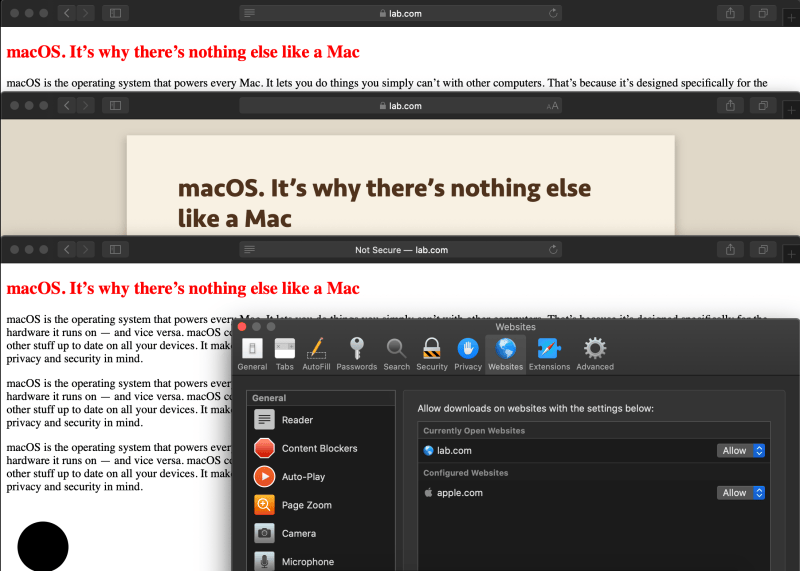800x571 pixels.
Task: Share the page from the Not Secure window
Action: [x=730, y=250]
